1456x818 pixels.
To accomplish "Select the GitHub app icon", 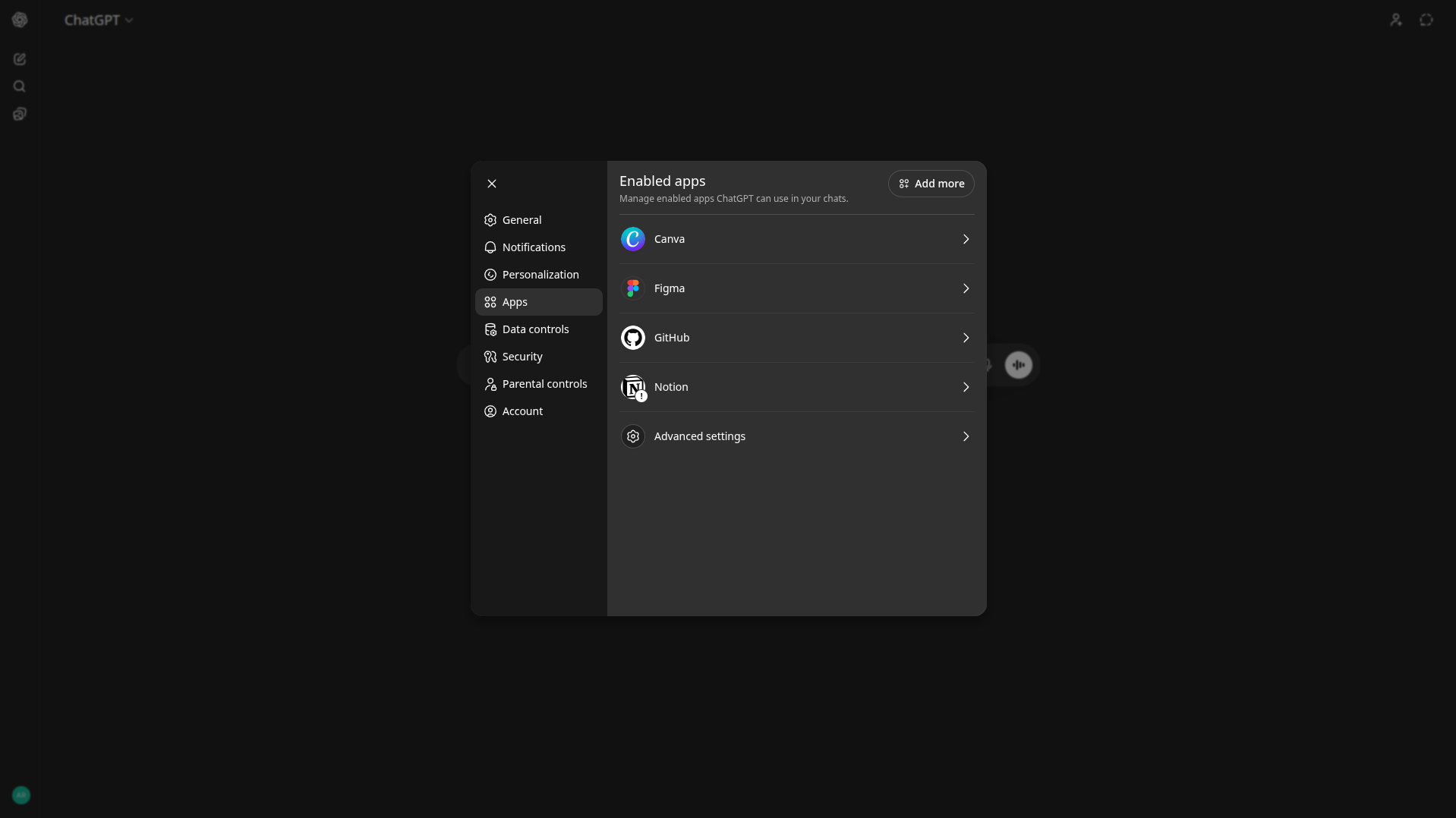I will tap(633, 338).
